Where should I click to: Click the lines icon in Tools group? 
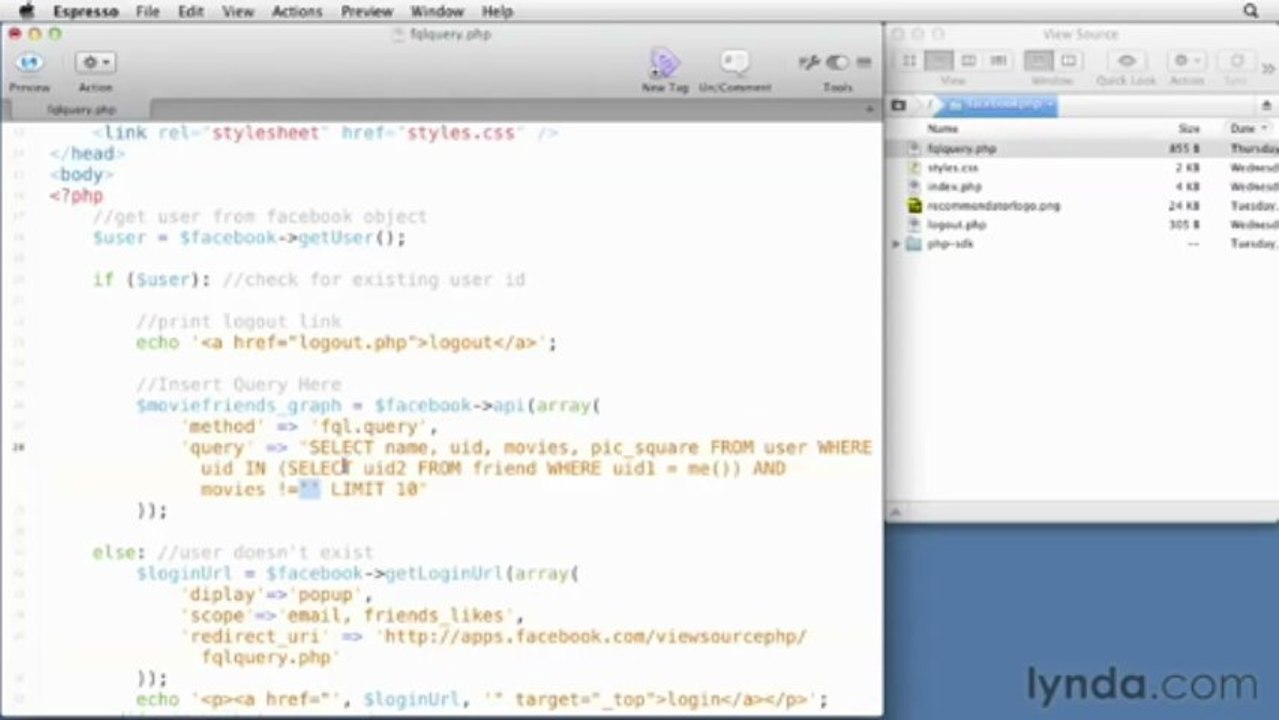(864, 63)
